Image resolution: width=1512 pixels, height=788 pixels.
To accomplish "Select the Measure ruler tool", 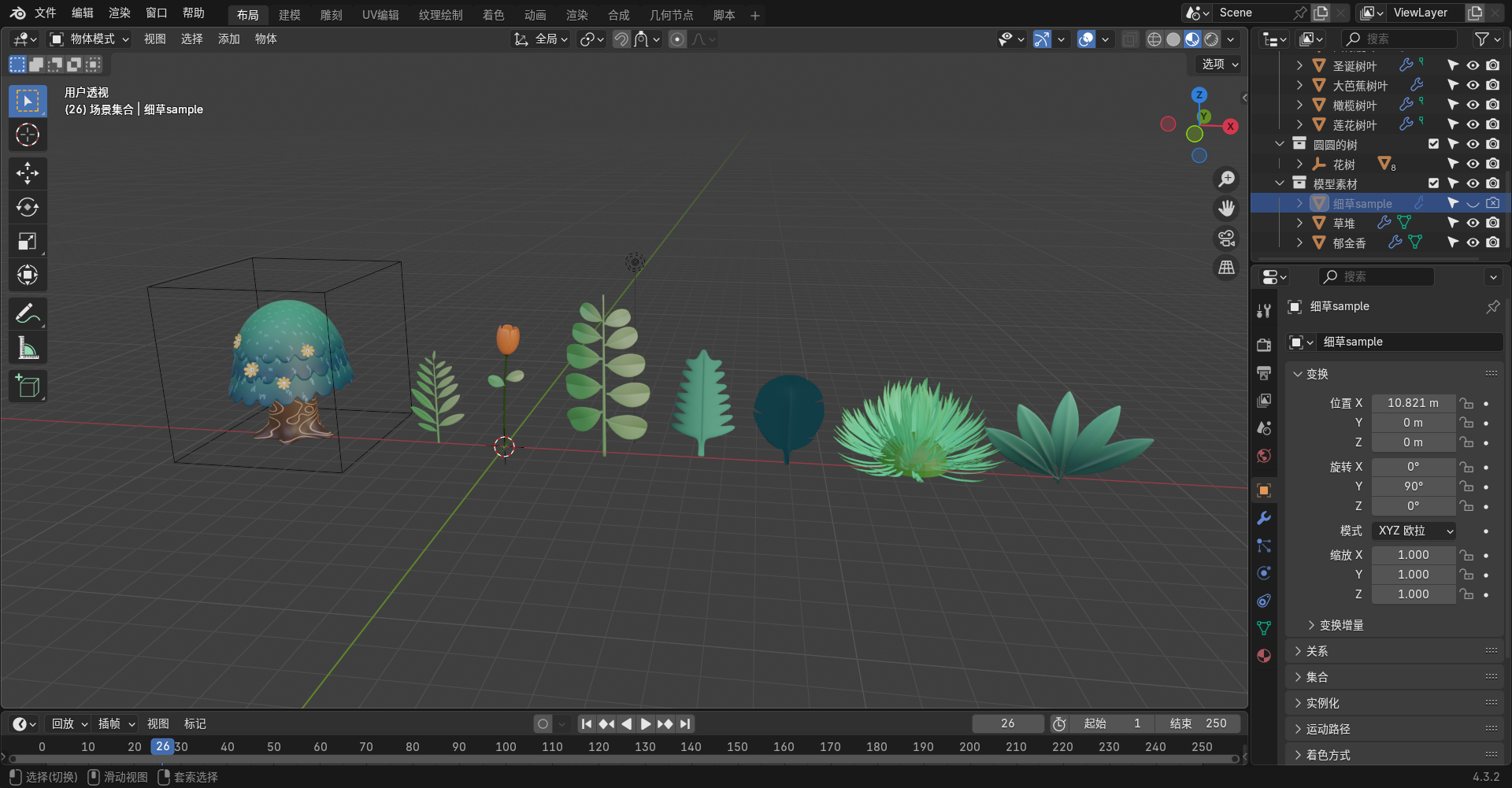I will [28, 348].
